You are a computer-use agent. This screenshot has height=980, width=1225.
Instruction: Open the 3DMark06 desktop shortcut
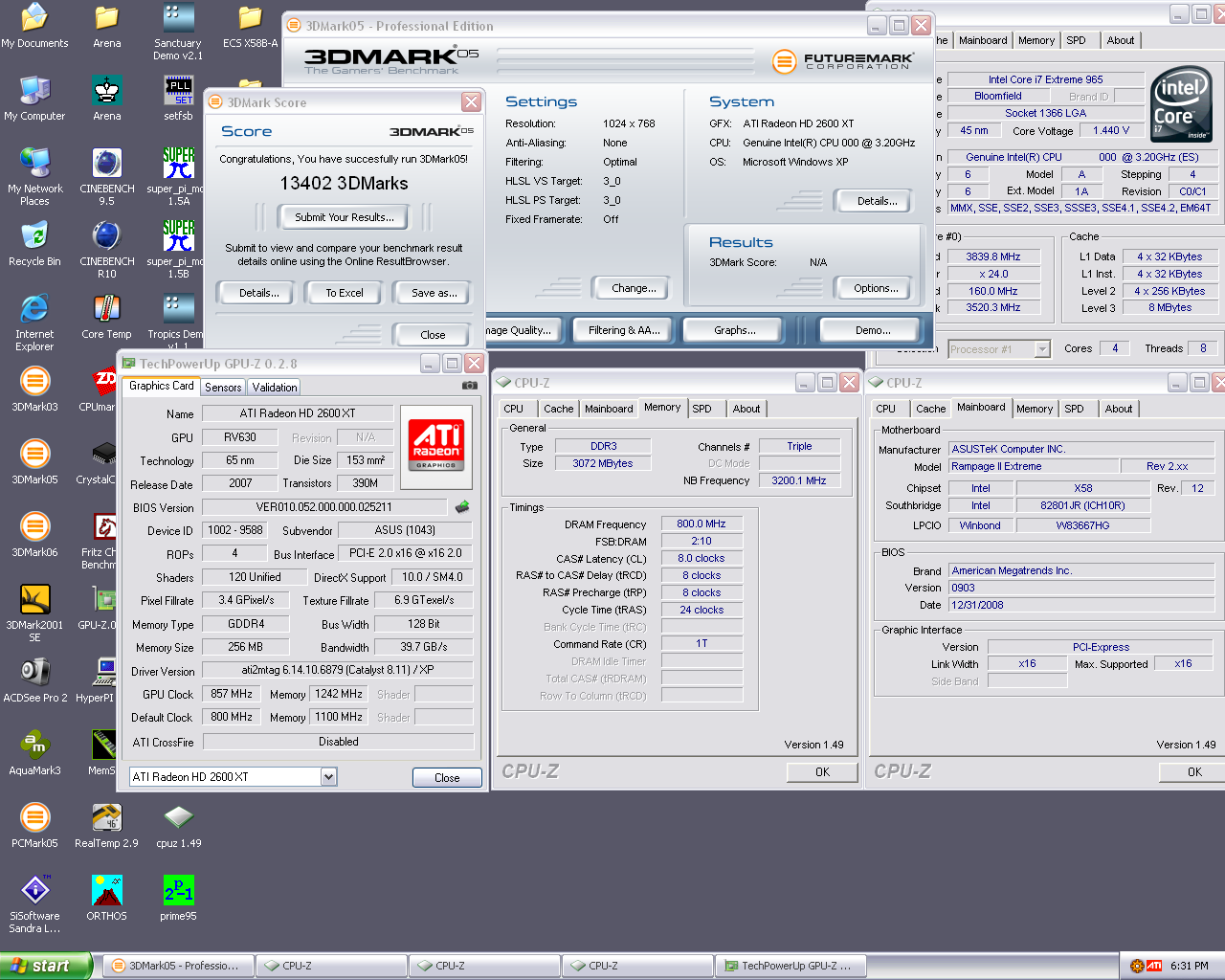pos(34,535)
